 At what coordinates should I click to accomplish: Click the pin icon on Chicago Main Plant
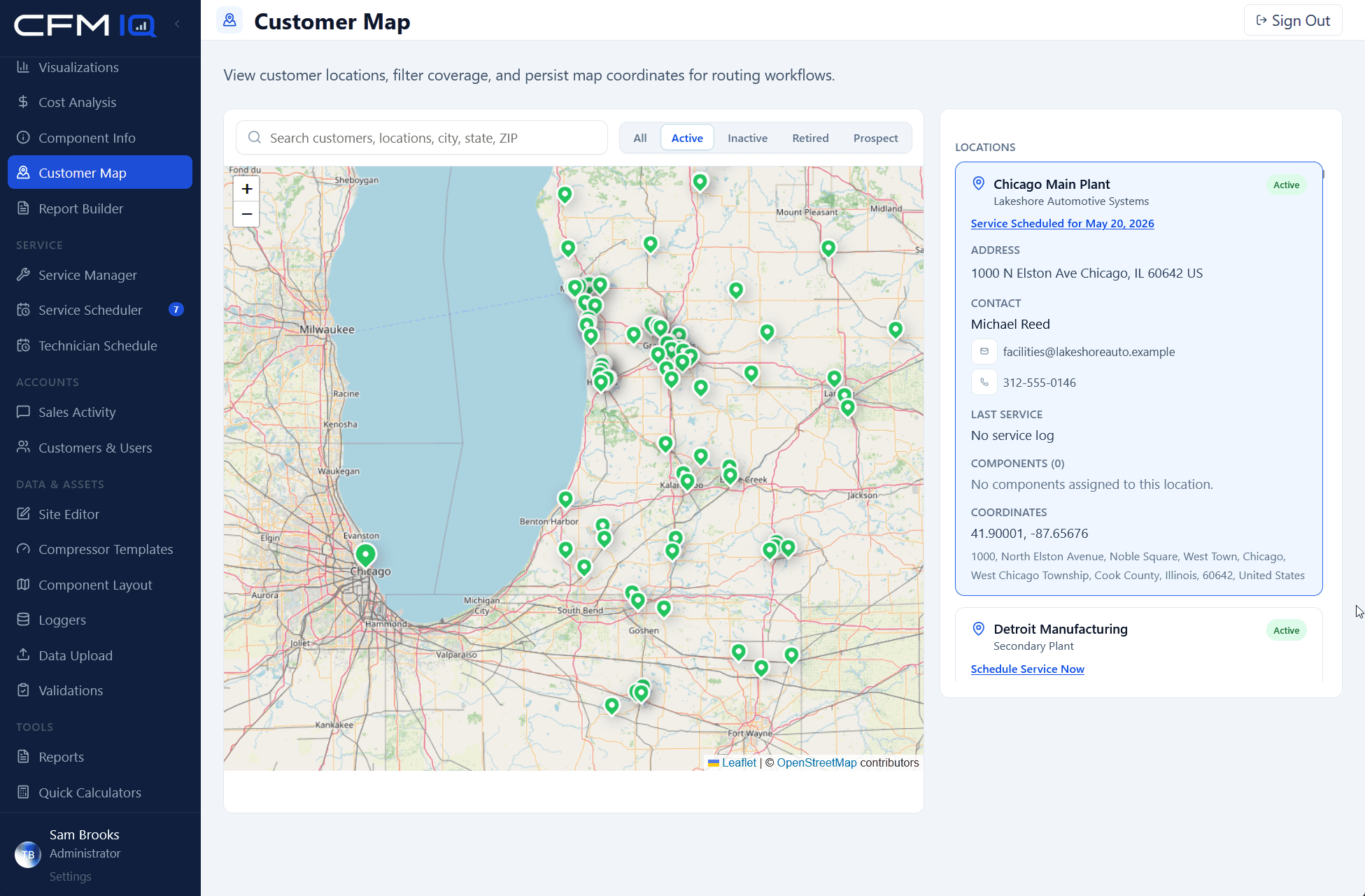click(x=979, y=184)
